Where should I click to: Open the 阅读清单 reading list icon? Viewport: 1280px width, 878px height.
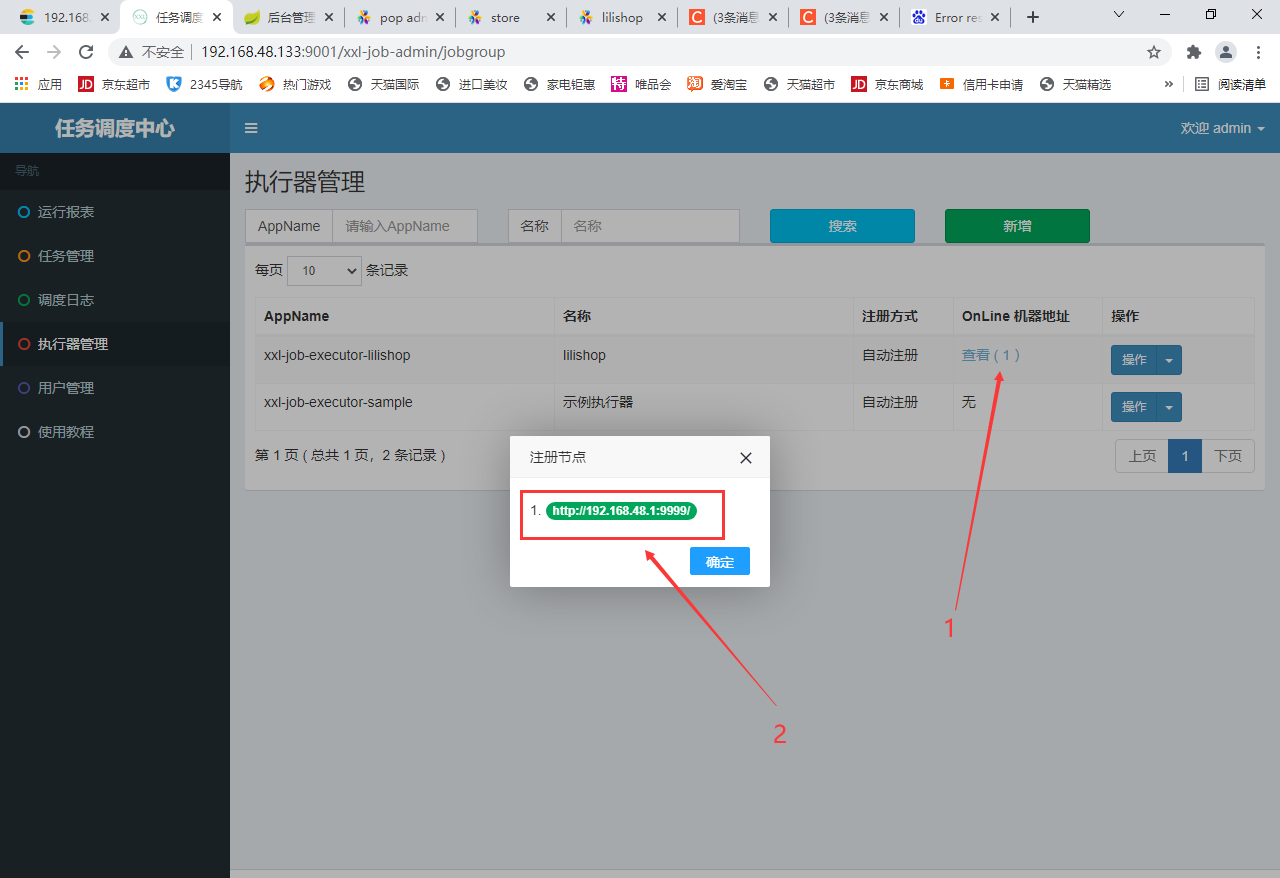coord(1201,84)
